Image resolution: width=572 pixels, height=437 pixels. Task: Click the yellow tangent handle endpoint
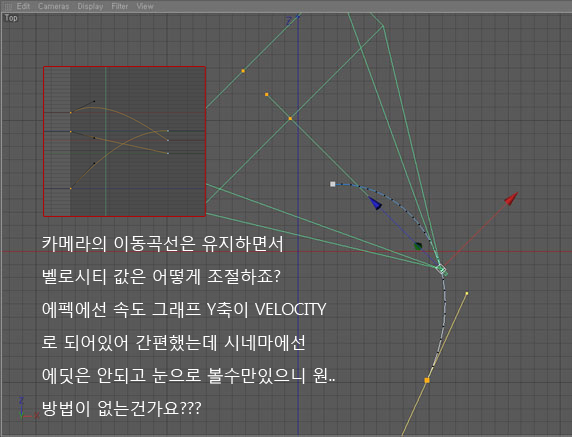click(x=467, y=293)
